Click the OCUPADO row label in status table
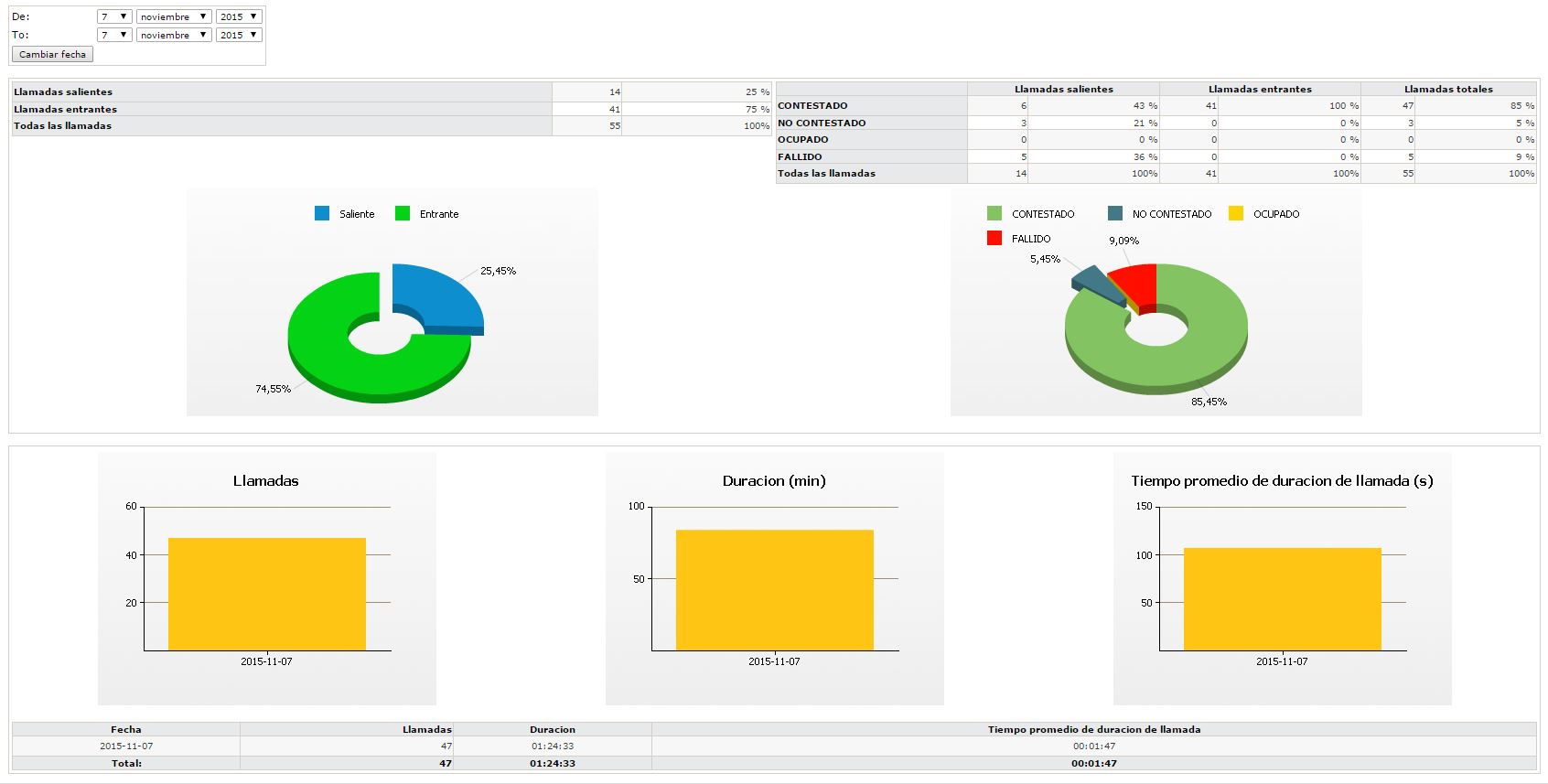This screenshot has width=1548, height=784. coord(803,139)
